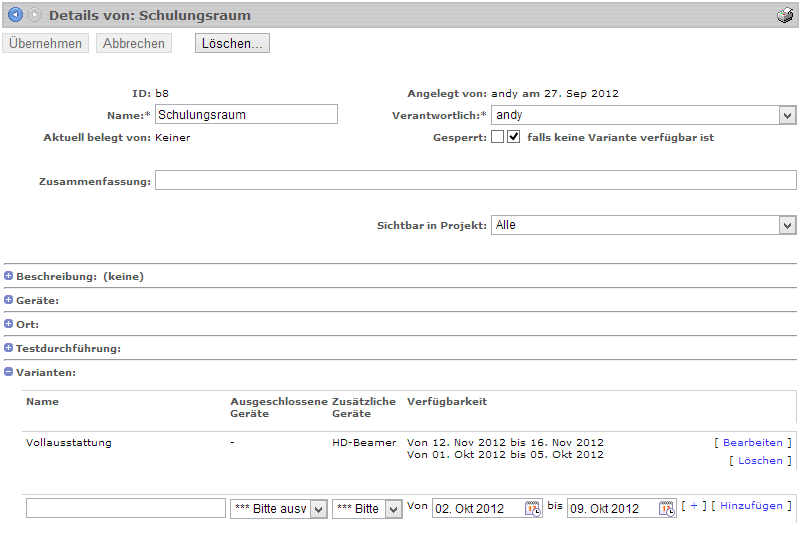This screenshot has width=800, height=533.
Task: Expand the Geräte section
Action: coord(9,300)
